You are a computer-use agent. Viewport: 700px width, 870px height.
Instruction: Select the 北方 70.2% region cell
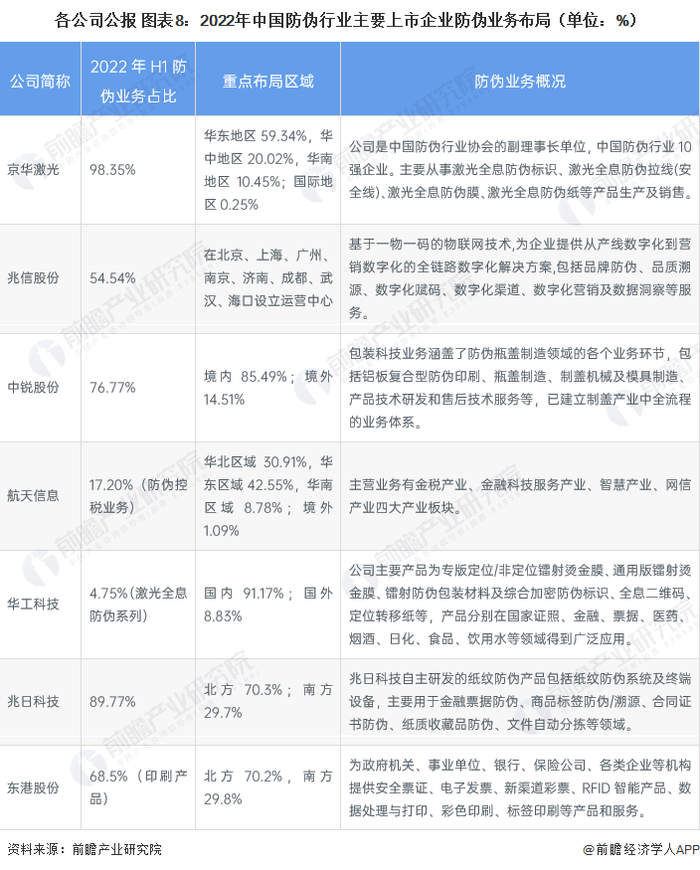click(268, 787)
